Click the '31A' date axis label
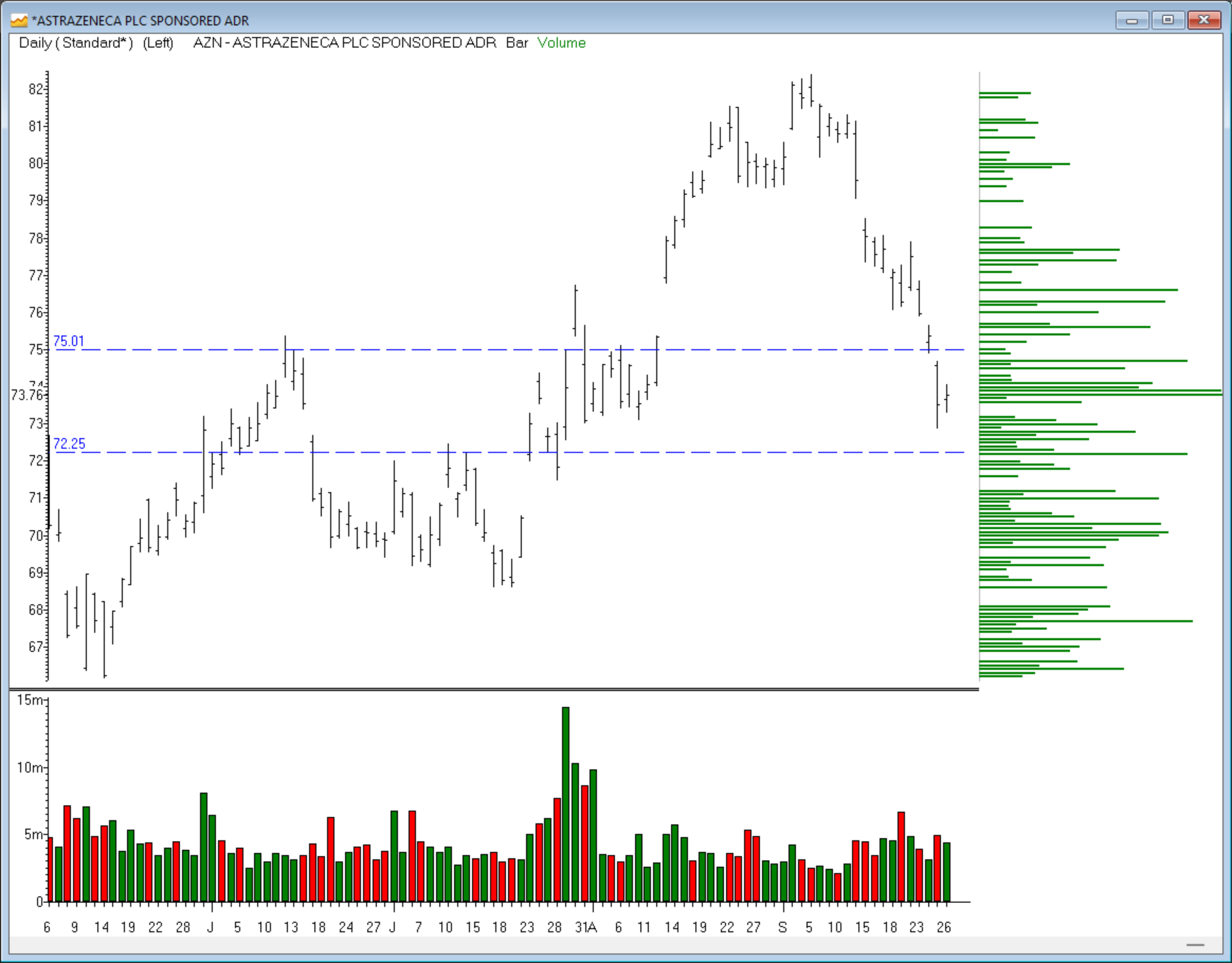The height and width of the screenshot is (963, 1232). (x=586, y=928)
